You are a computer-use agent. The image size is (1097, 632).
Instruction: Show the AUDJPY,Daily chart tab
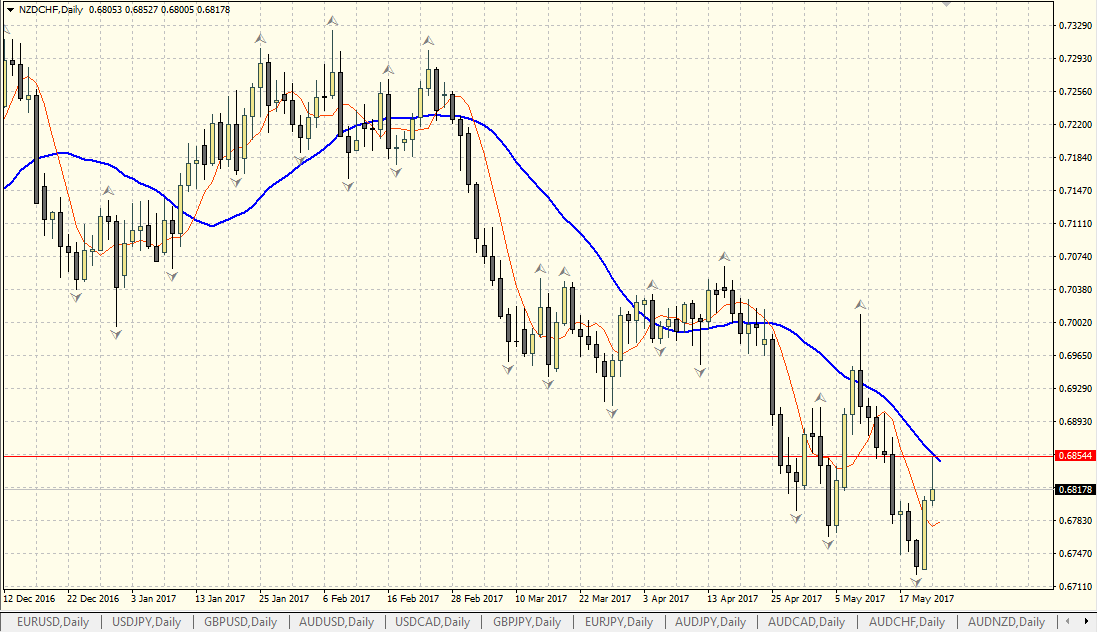point(711,622)
